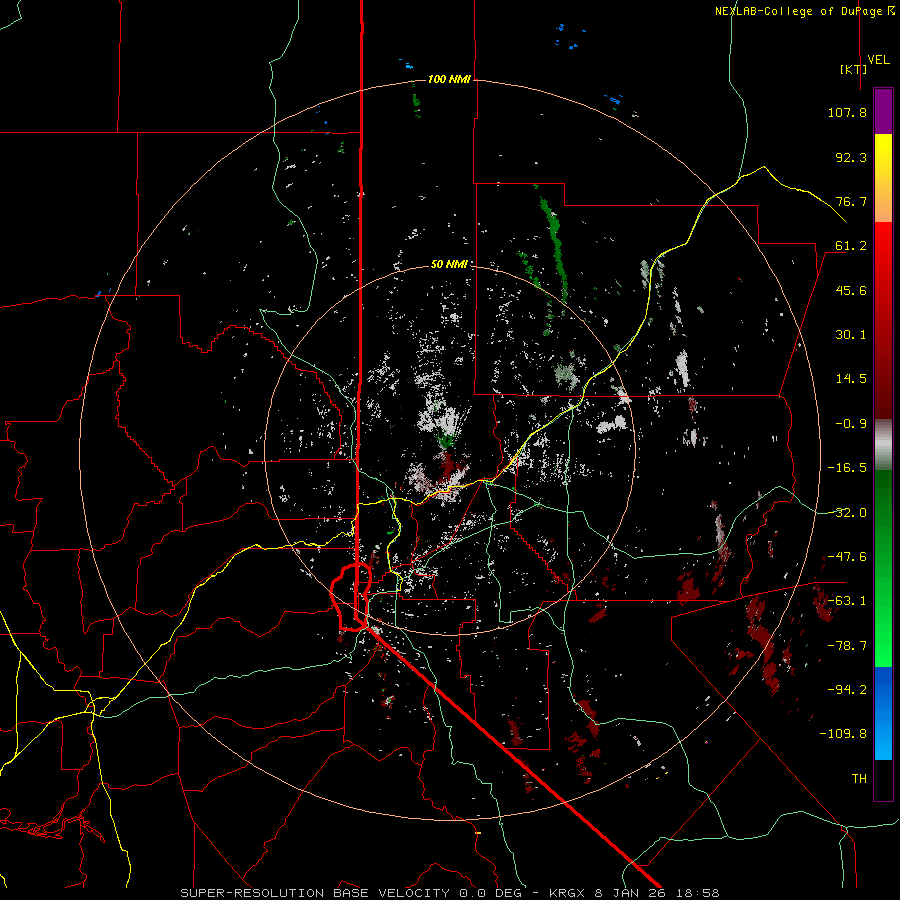Click the purple segment of the color bar
This screenshot has width=900, height=900.
[x=883, y=112]
